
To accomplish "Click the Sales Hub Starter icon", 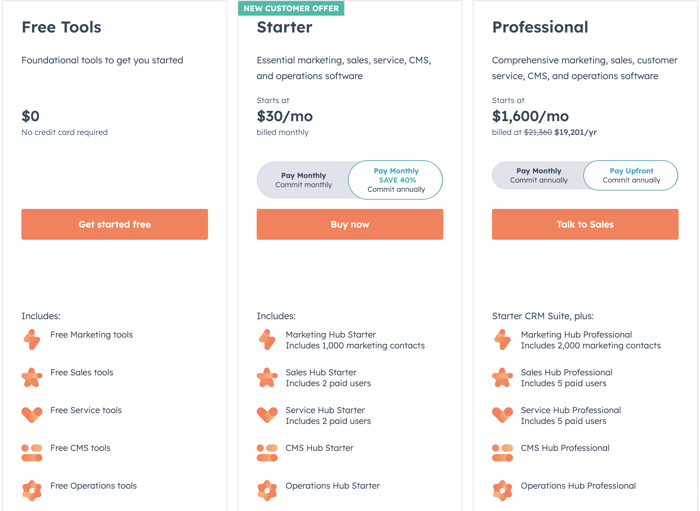I will (x=267, y=377).
